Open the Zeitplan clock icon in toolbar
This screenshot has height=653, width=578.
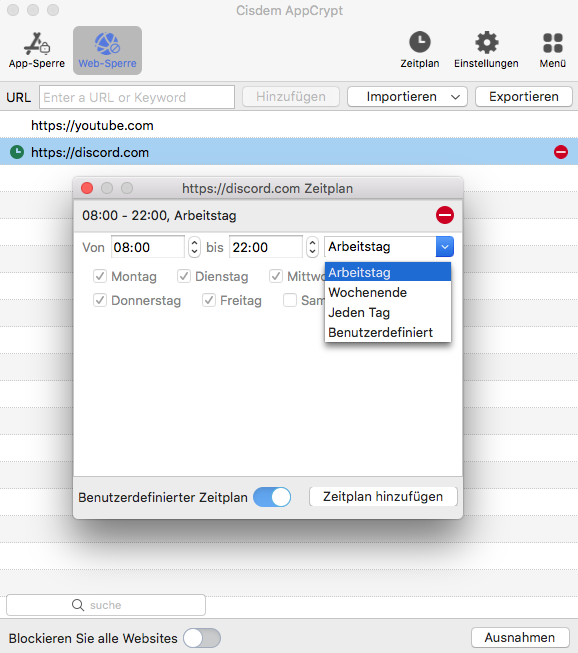pyautogui.click(x=420, y=42)
